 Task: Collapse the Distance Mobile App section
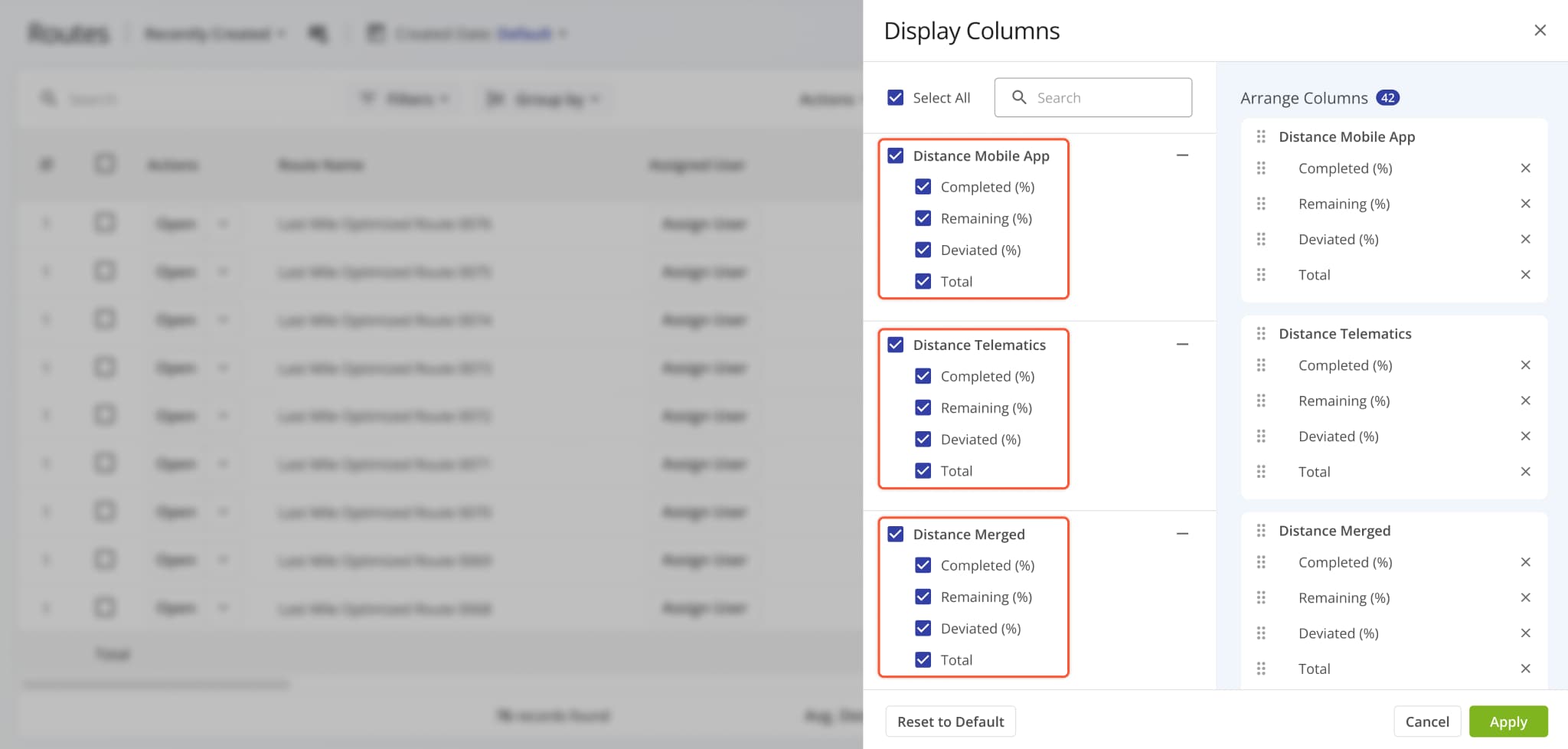tap(1182, 155)
